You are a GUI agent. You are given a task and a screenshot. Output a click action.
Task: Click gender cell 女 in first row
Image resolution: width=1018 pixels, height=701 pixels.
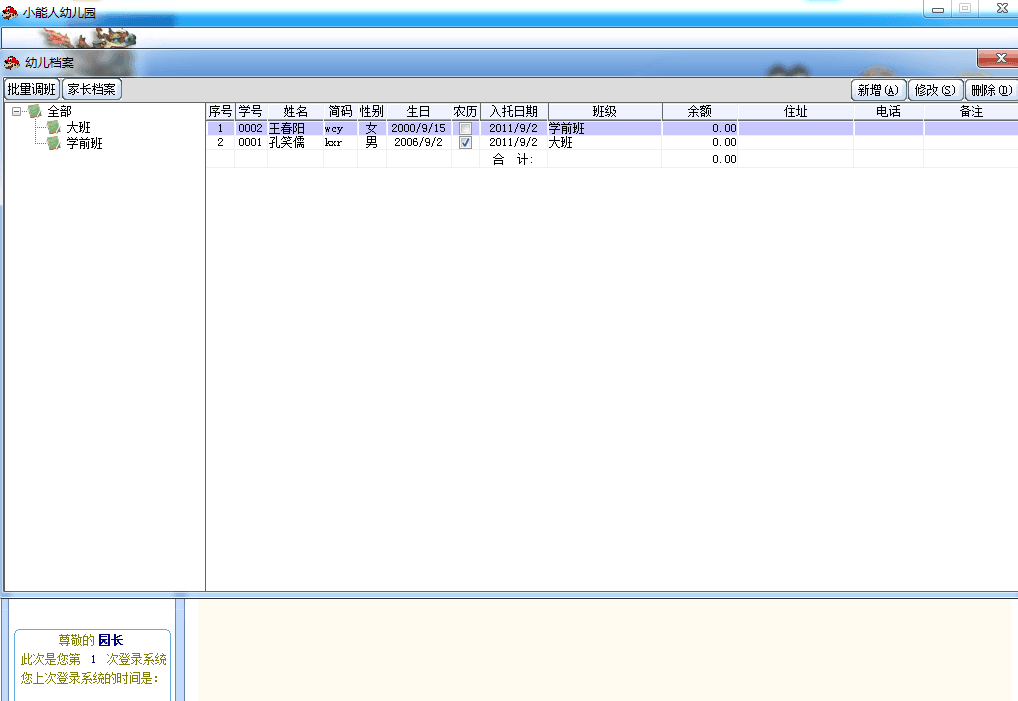tap(372, 129)
